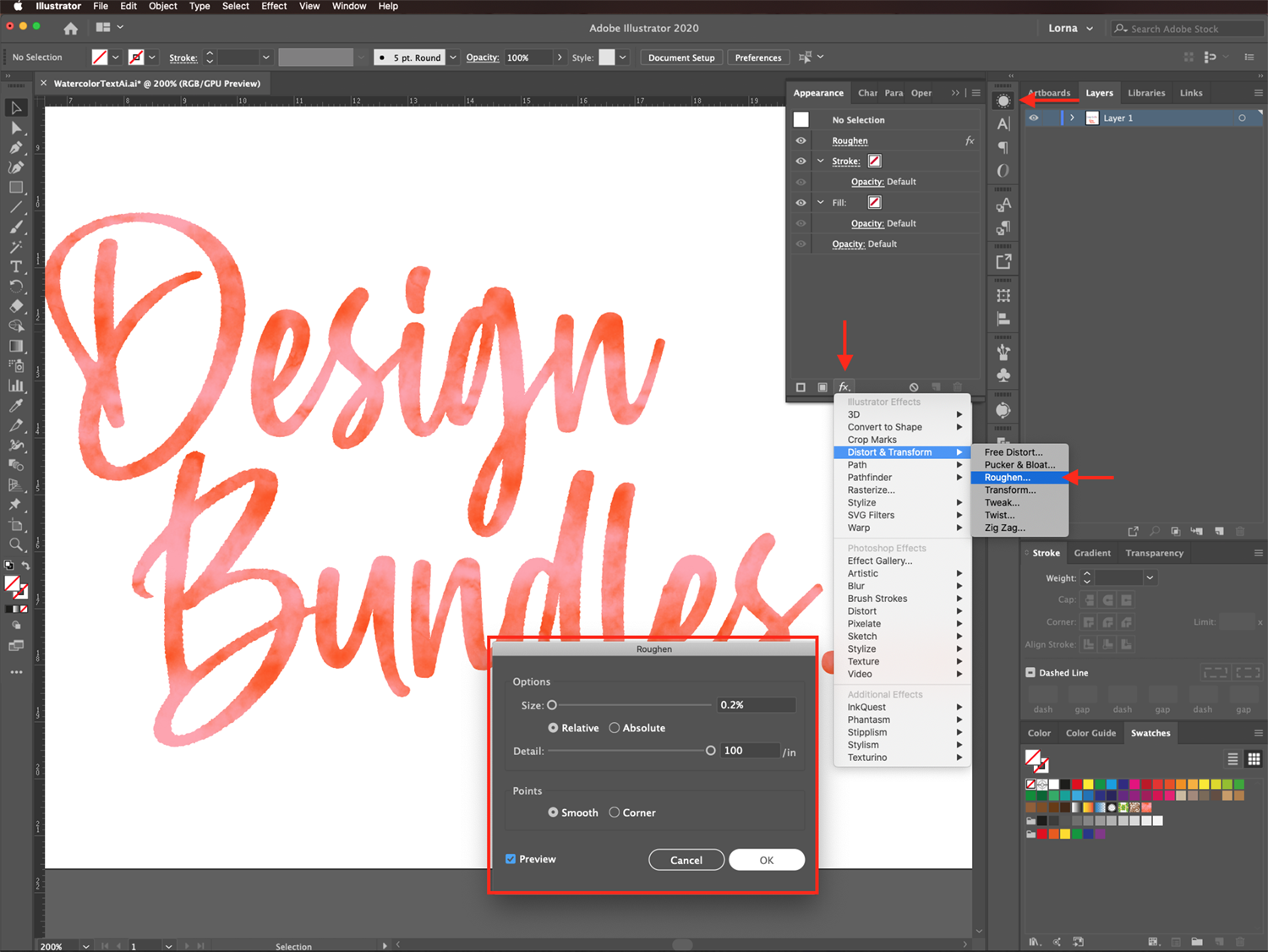1268x952 pixels.
Task: Open Preferences from control bar
Action: click(758, 57)
